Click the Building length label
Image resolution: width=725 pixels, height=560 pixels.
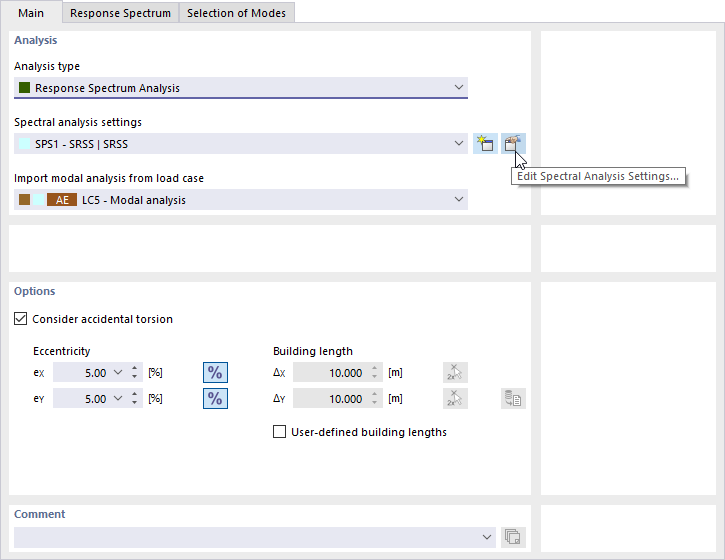[313, 351]
